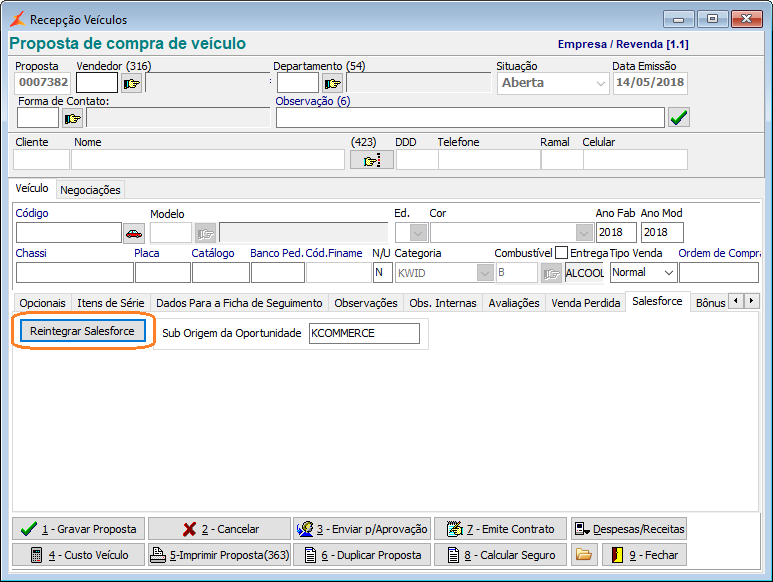The image size is (773, 582).
Task: Click the vehicle Código input field
Action: coord(69,233)
